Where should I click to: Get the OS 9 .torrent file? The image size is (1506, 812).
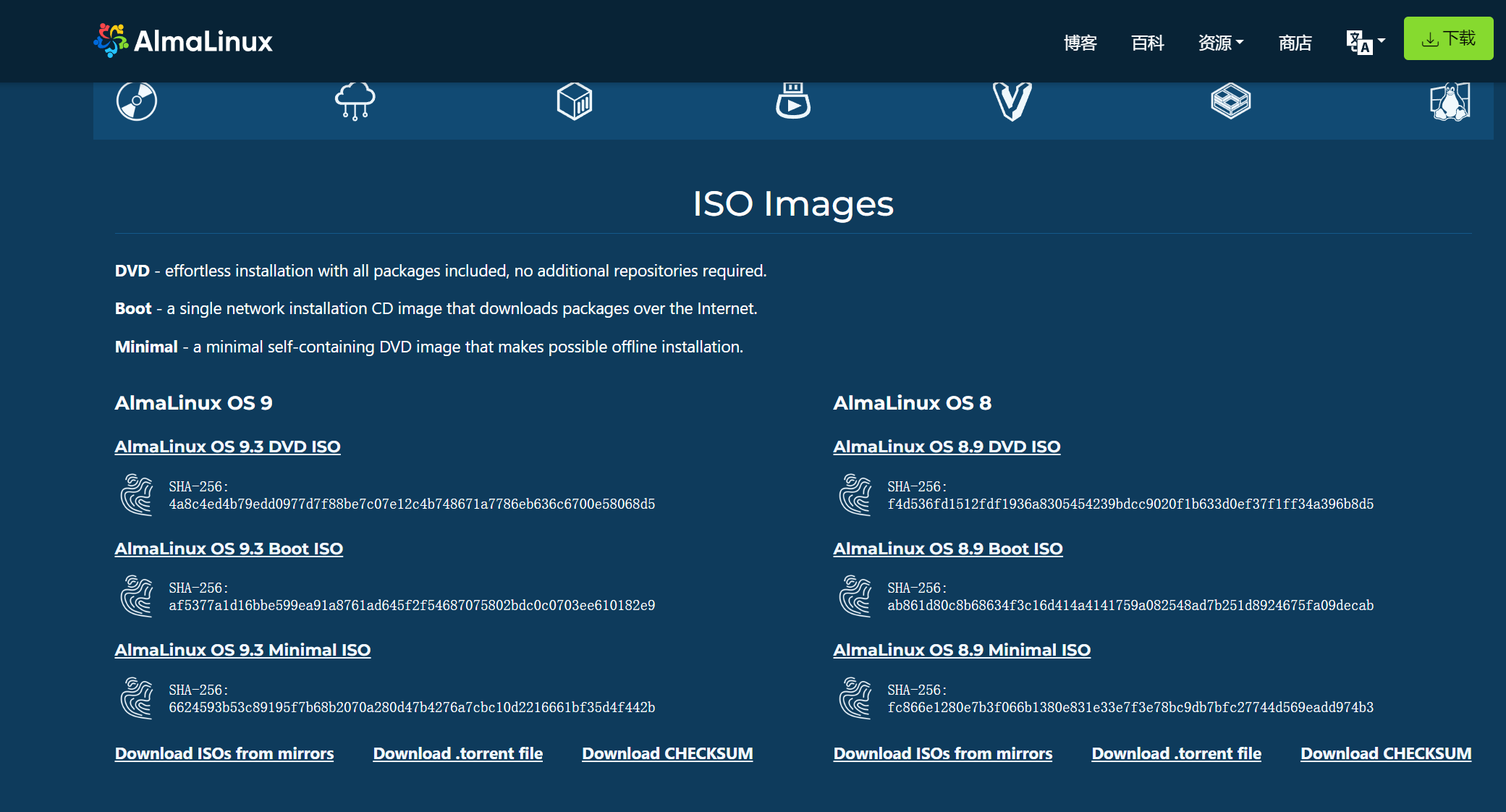tap(458, 753)
